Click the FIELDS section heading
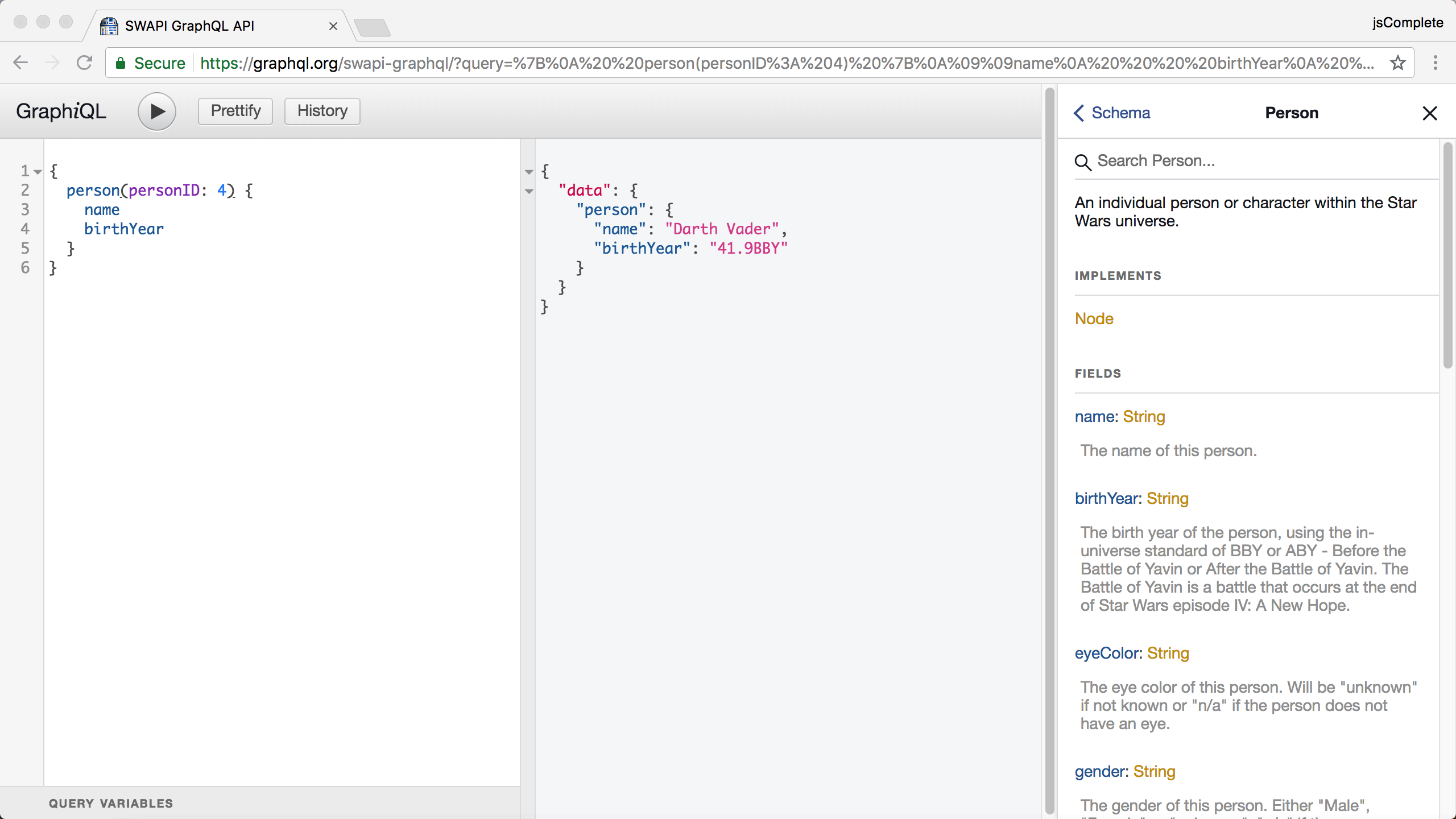The image size is (1456, 819). click(x=1098, y=374)
